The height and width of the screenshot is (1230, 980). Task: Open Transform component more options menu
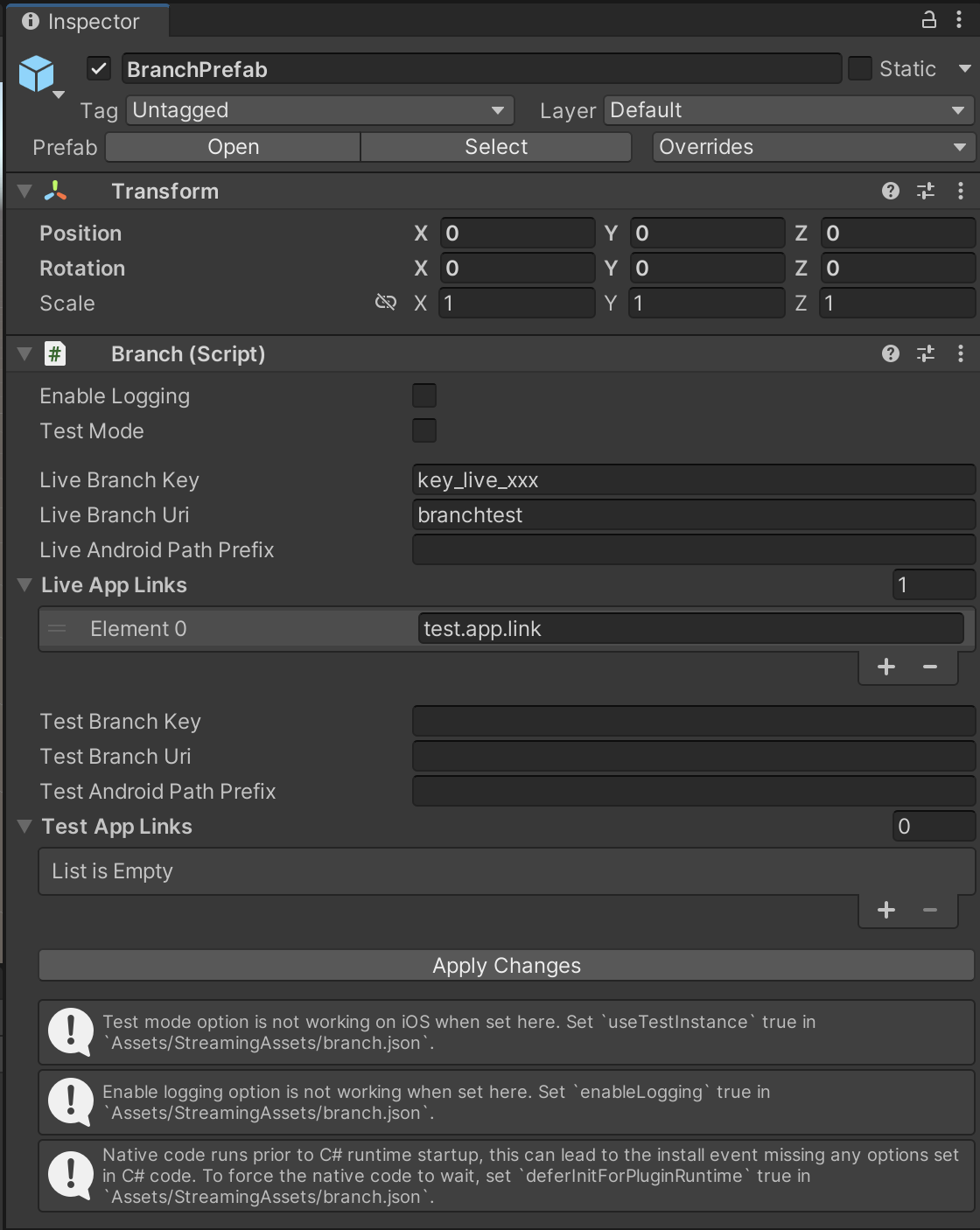(x=961, y=191)
